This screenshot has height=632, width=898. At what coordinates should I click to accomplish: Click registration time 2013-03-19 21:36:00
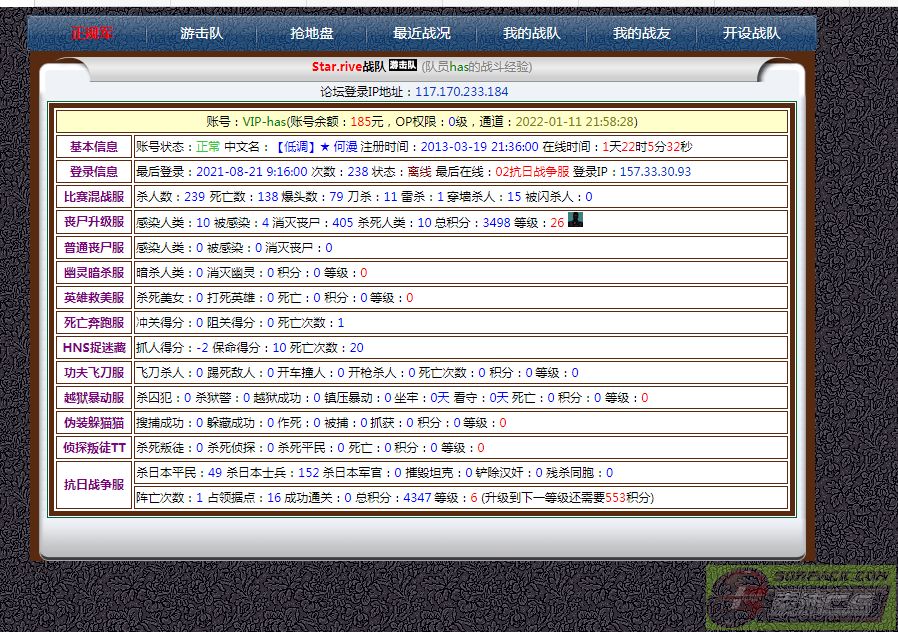[479, 147]
